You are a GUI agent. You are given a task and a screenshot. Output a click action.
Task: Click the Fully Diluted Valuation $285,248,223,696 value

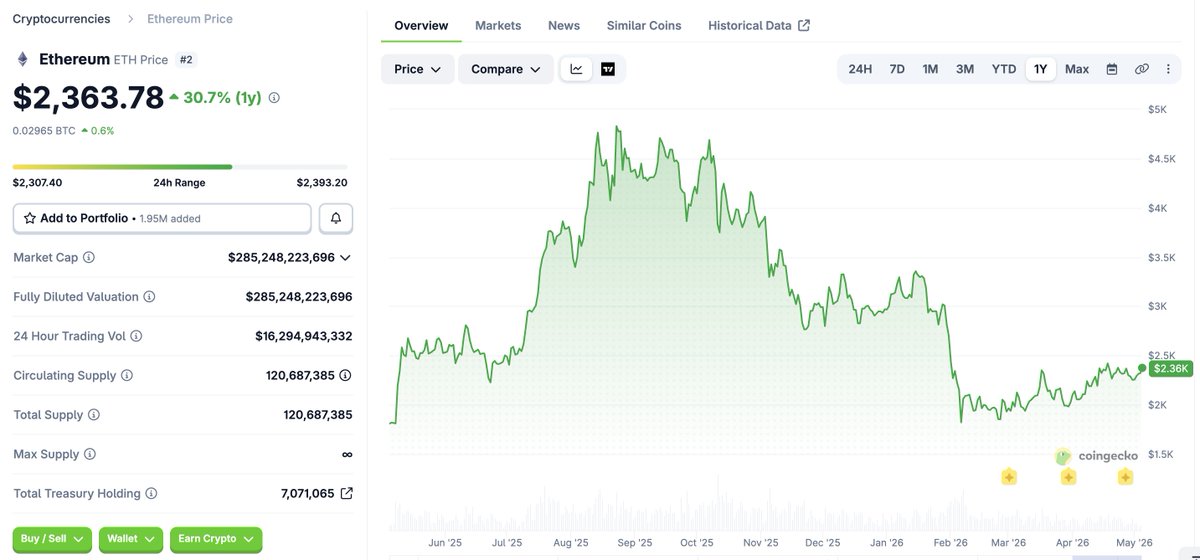[299, 297]
